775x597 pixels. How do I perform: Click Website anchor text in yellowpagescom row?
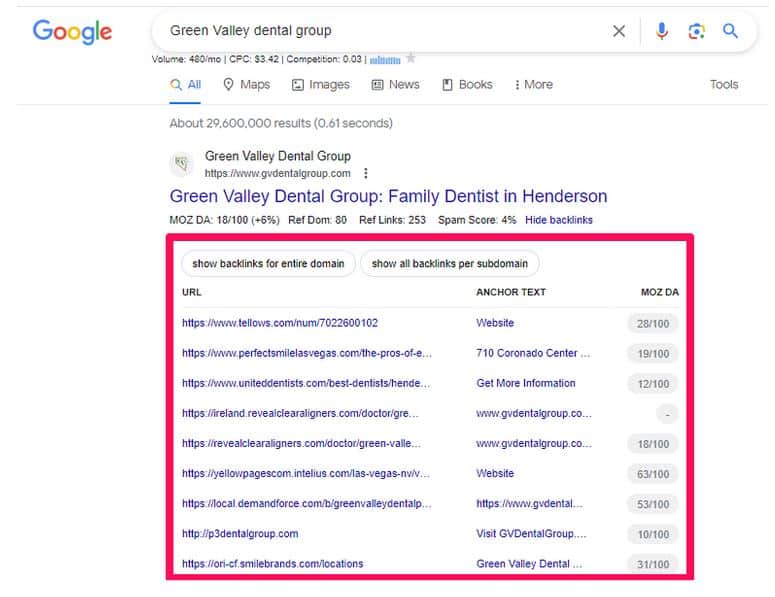[495, 473]
